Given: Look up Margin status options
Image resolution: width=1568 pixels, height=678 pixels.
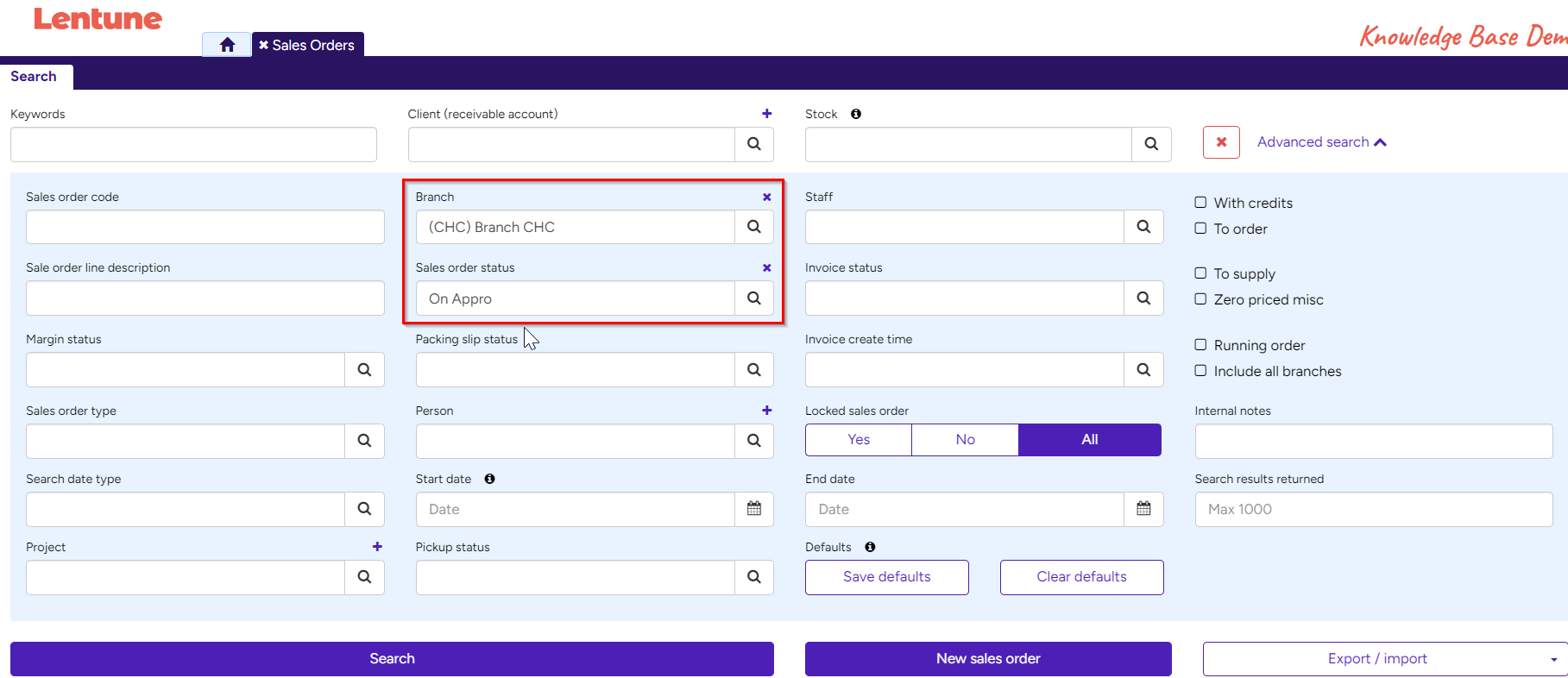Looking at the screenshot, I should point(364,370).
